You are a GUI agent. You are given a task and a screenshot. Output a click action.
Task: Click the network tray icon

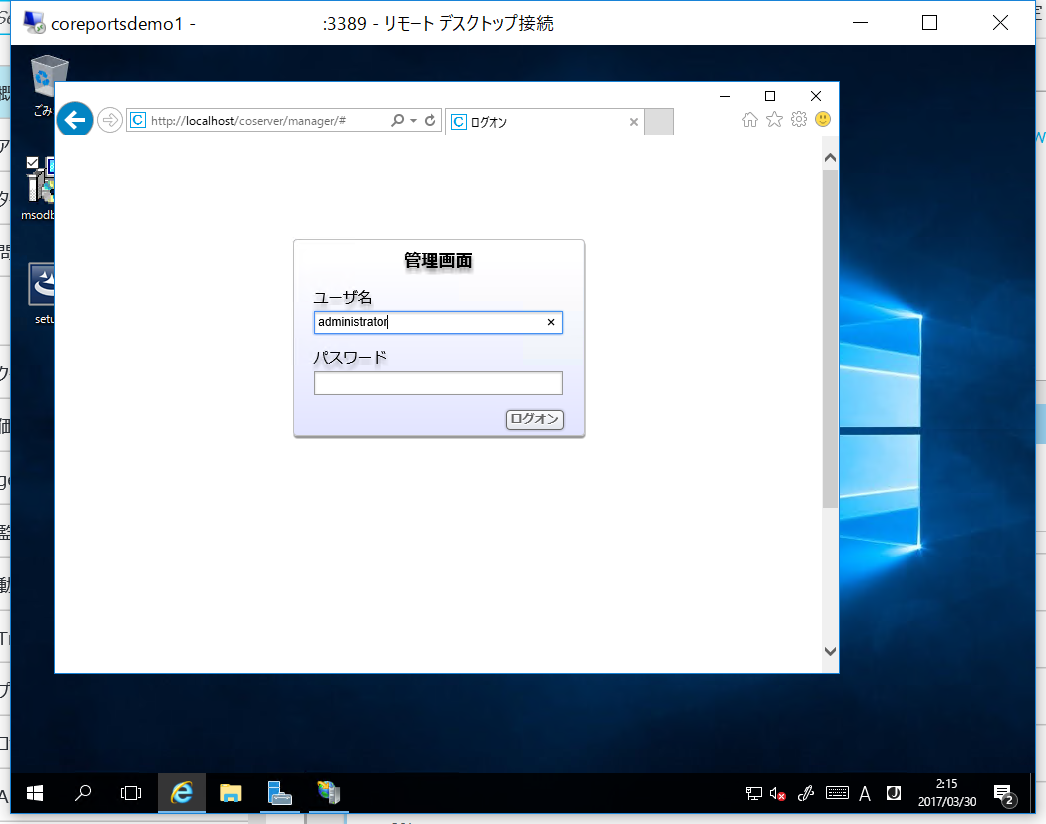coord(753,793)
